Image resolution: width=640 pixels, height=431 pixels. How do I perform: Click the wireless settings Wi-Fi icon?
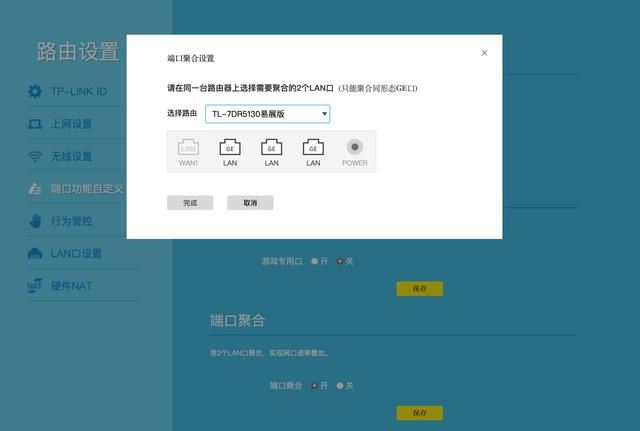35,156
